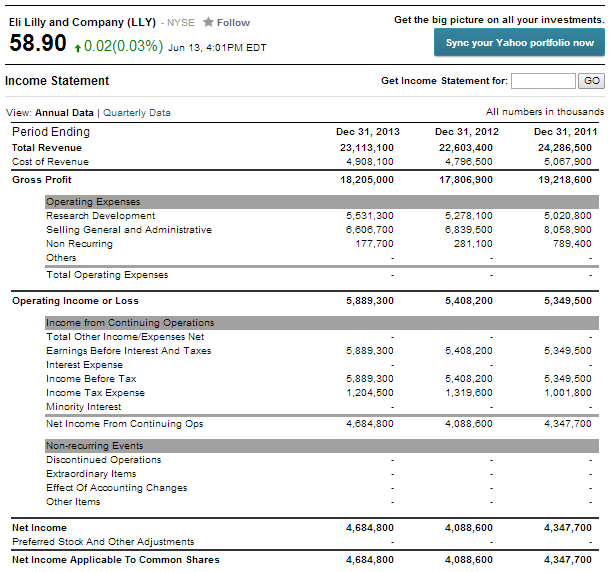612x572 pixels.
Task: Click Income from Continuing Operations header
Action: point(322,323)
